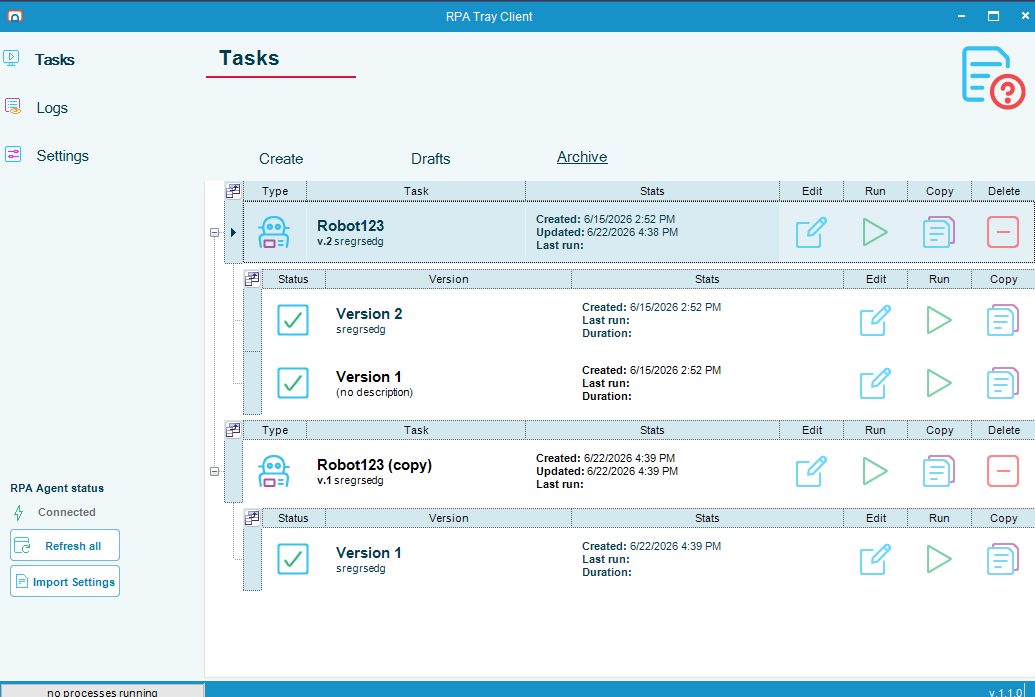Select the Version 2 row label
This screenshot has height=697, width=1035.
click(x=369, y=314)
